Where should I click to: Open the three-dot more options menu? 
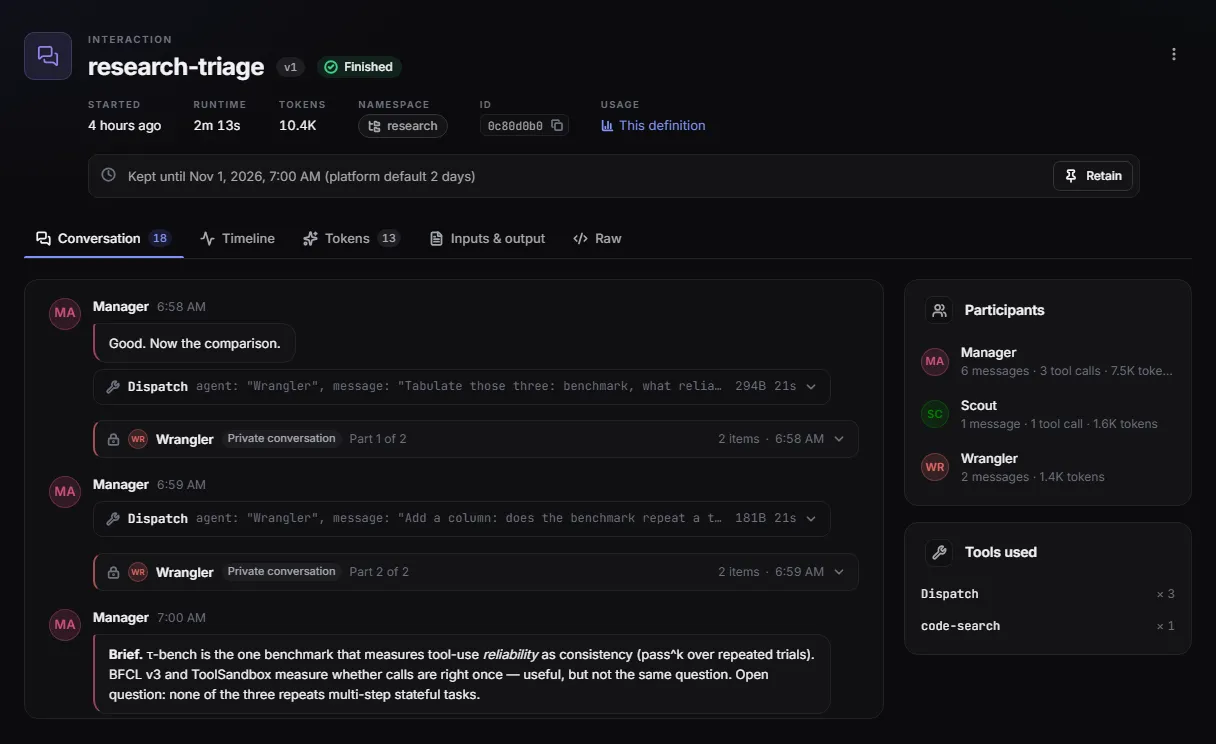click(1174, 54)
